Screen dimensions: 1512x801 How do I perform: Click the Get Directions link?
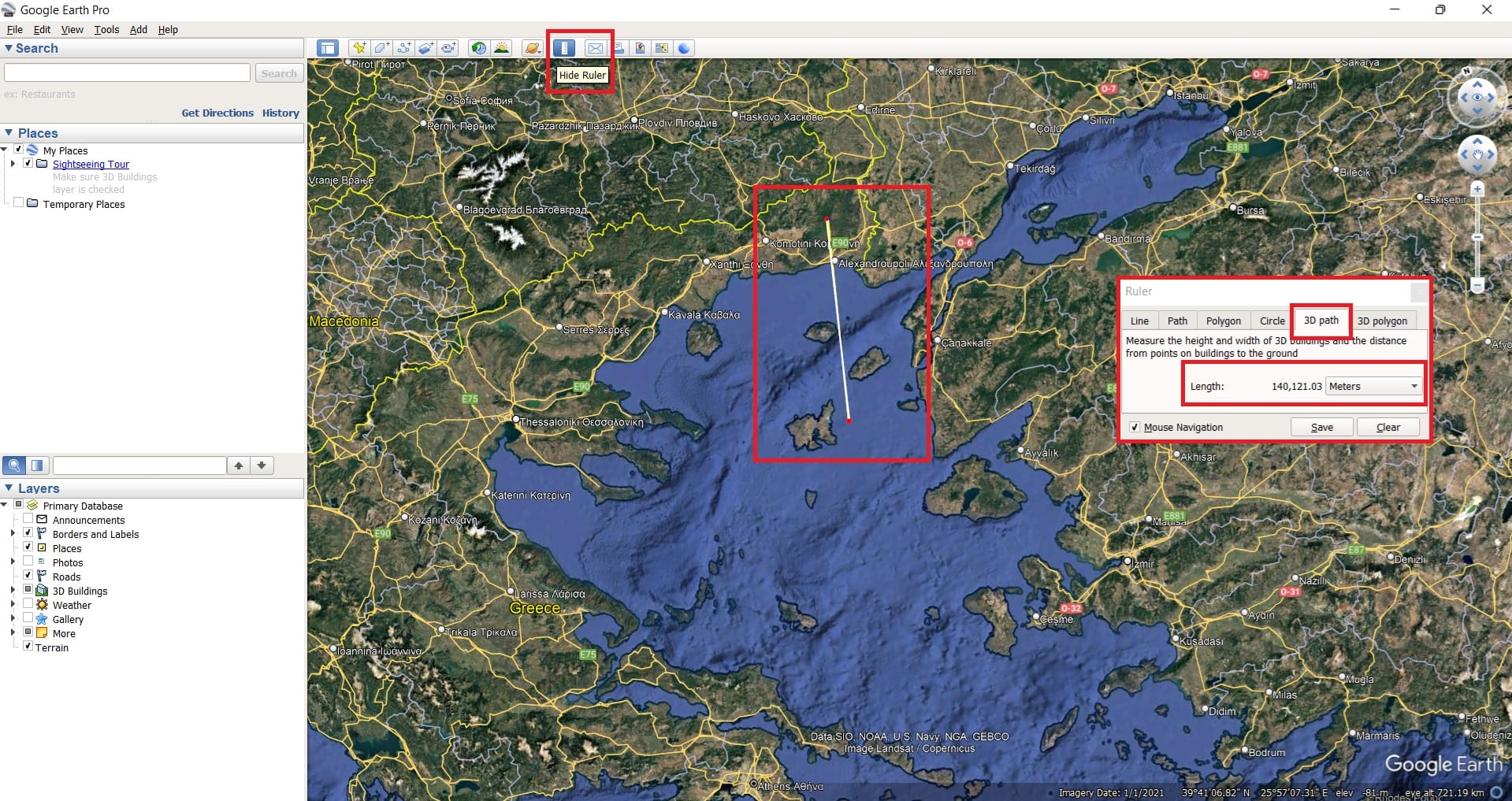(217, 113)
